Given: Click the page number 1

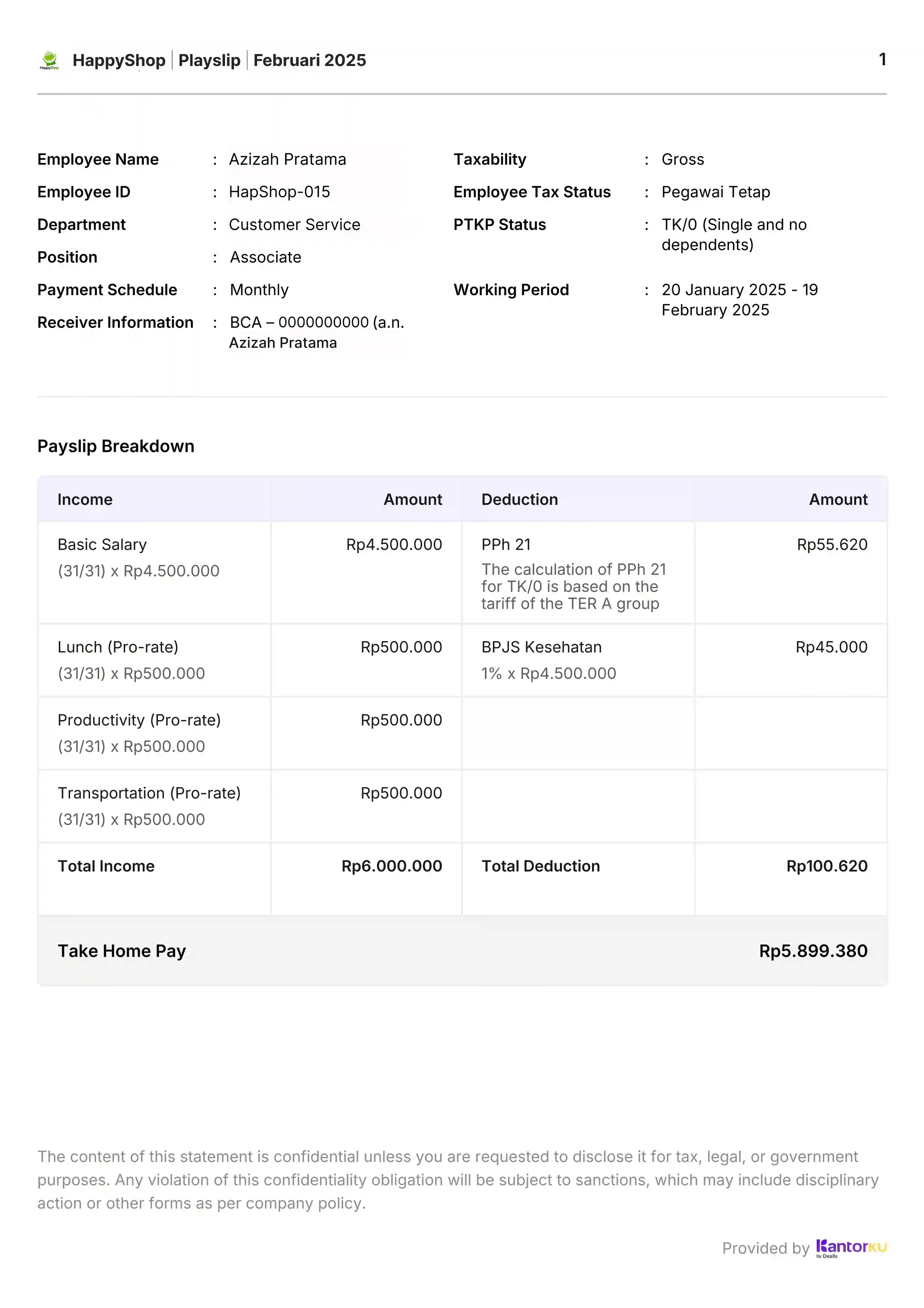Looking at the screenshot, I should point(882,59).
